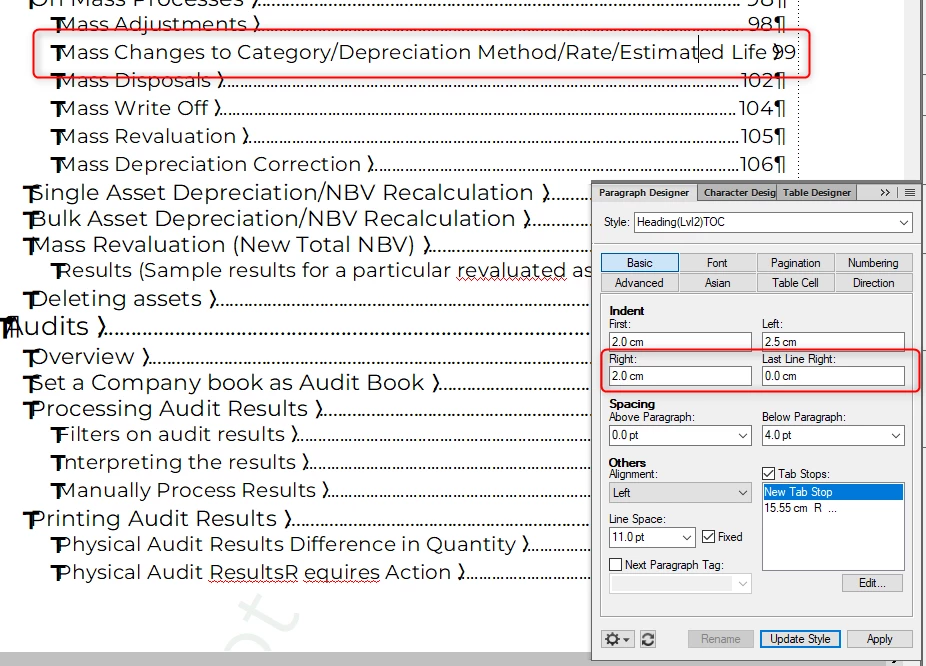The height and width of the screenshot is (666, 926).
Task: Click the Manually Process Results line
Action: (321, 491)
